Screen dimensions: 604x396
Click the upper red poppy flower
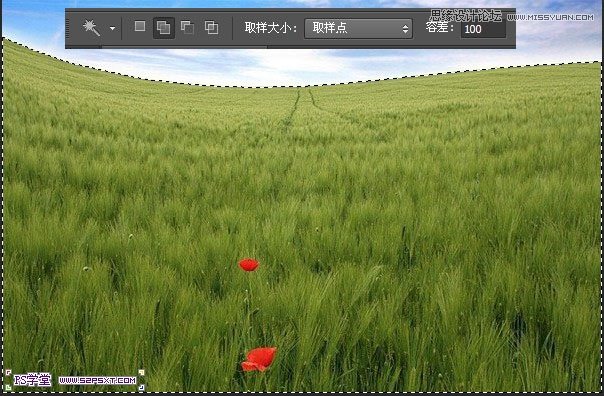[x=249, y=265]
